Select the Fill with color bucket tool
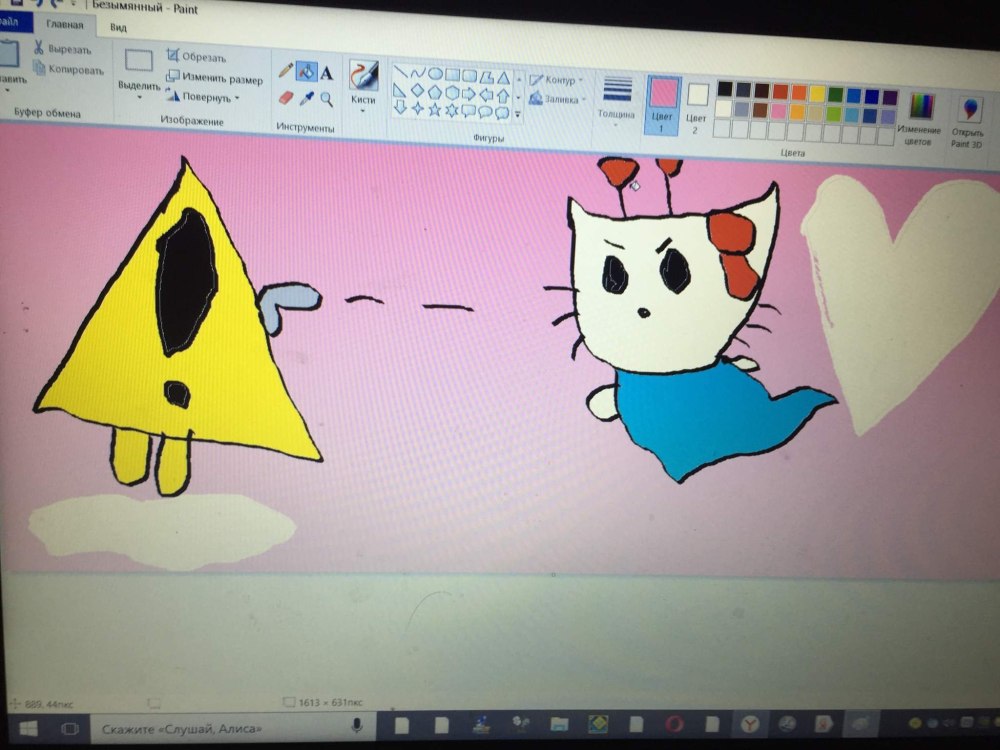Viewport: 1000px width, 750px height. 306,72
